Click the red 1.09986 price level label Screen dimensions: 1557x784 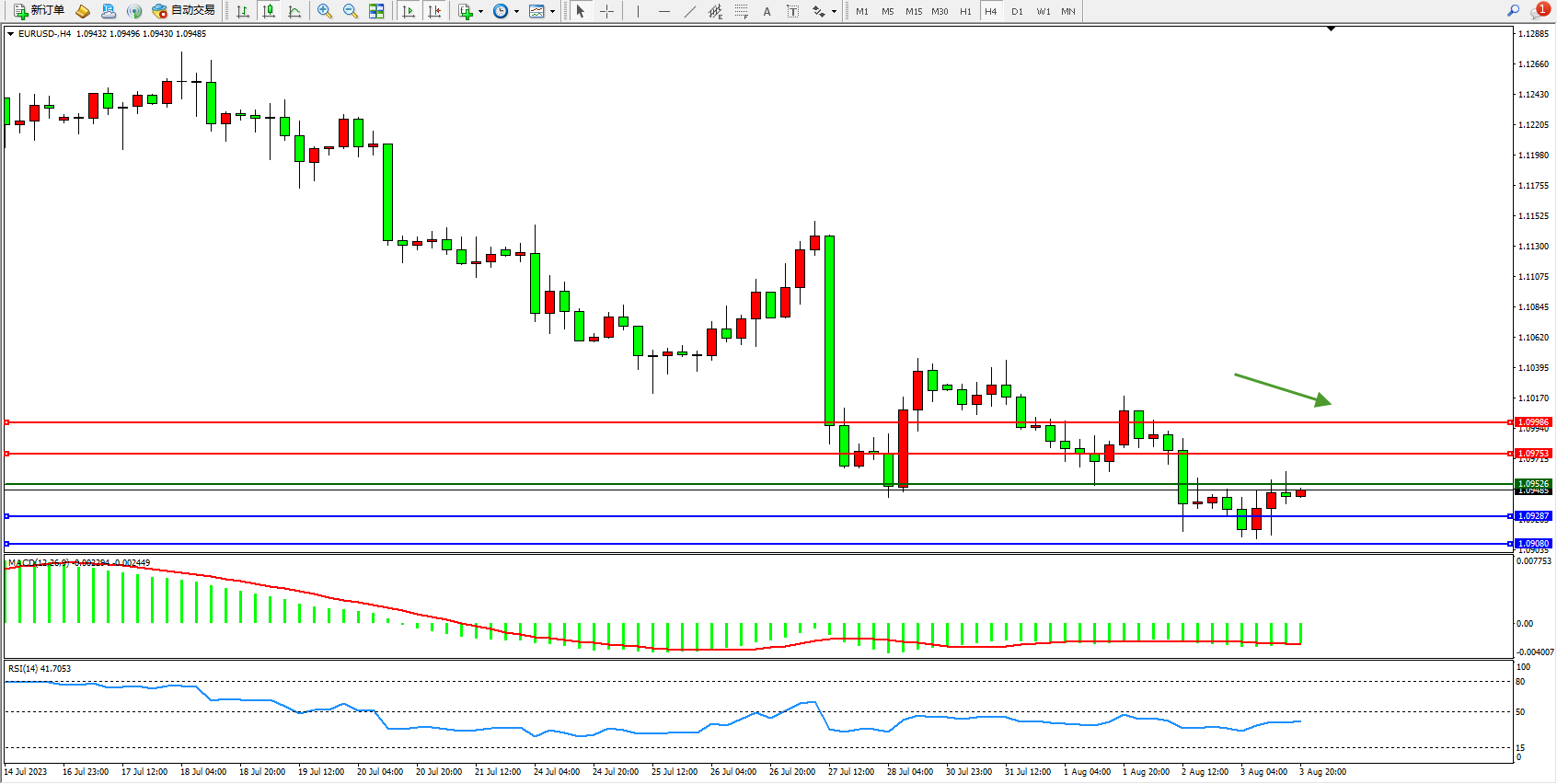pos(1533,422)
